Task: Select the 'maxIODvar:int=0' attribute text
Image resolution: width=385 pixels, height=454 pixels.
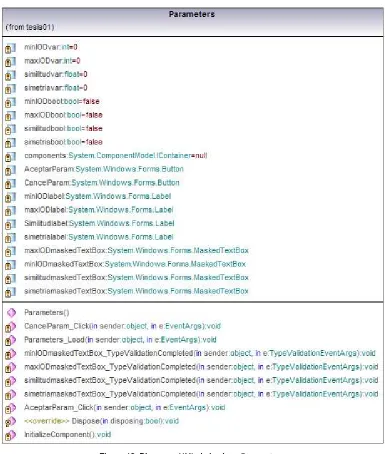Action: (52, 61)
